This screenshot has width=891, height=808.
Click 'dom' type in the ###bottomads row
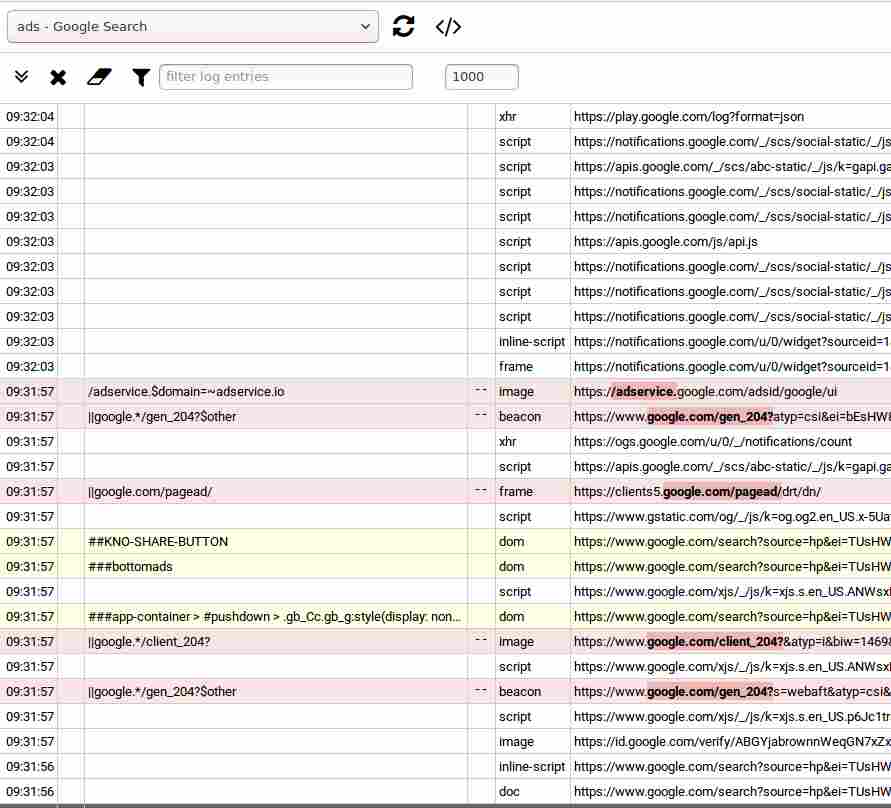[x=511, y=567]
